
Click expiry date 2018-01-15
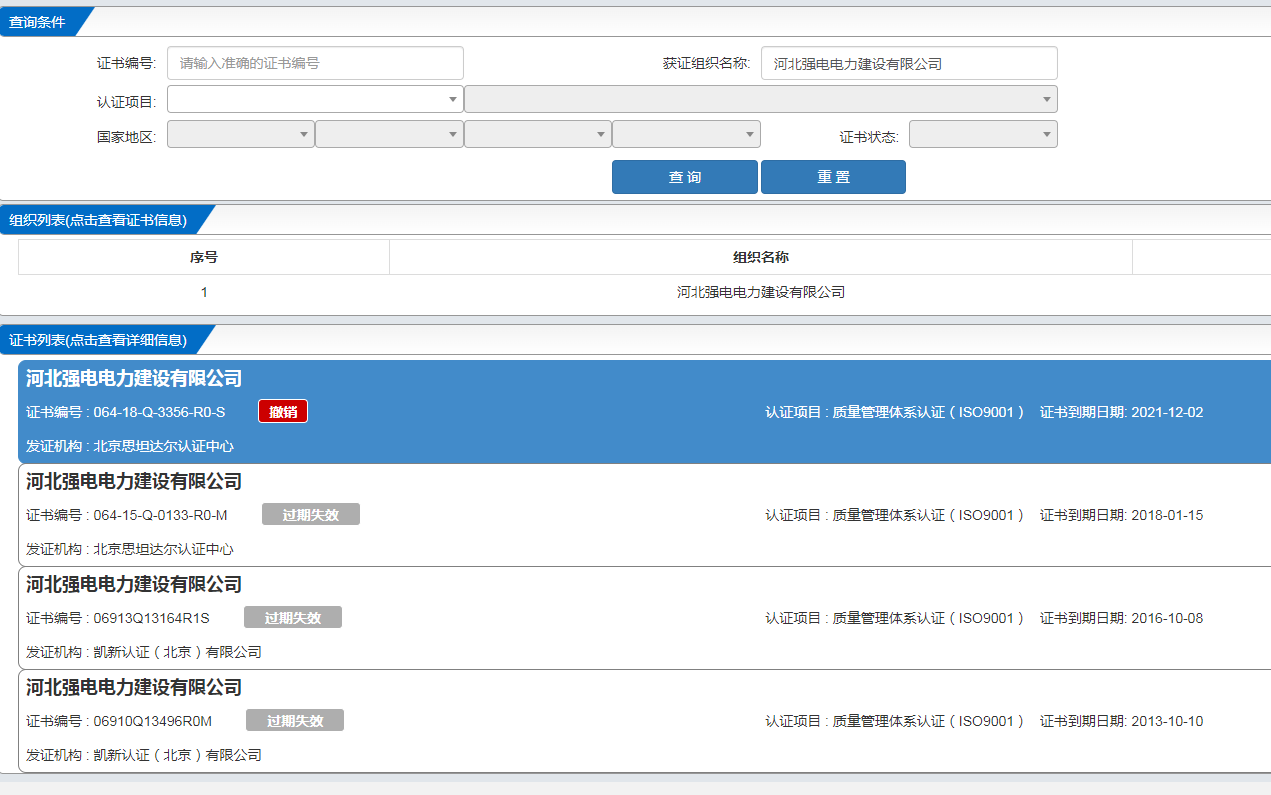pos(1167,515)
